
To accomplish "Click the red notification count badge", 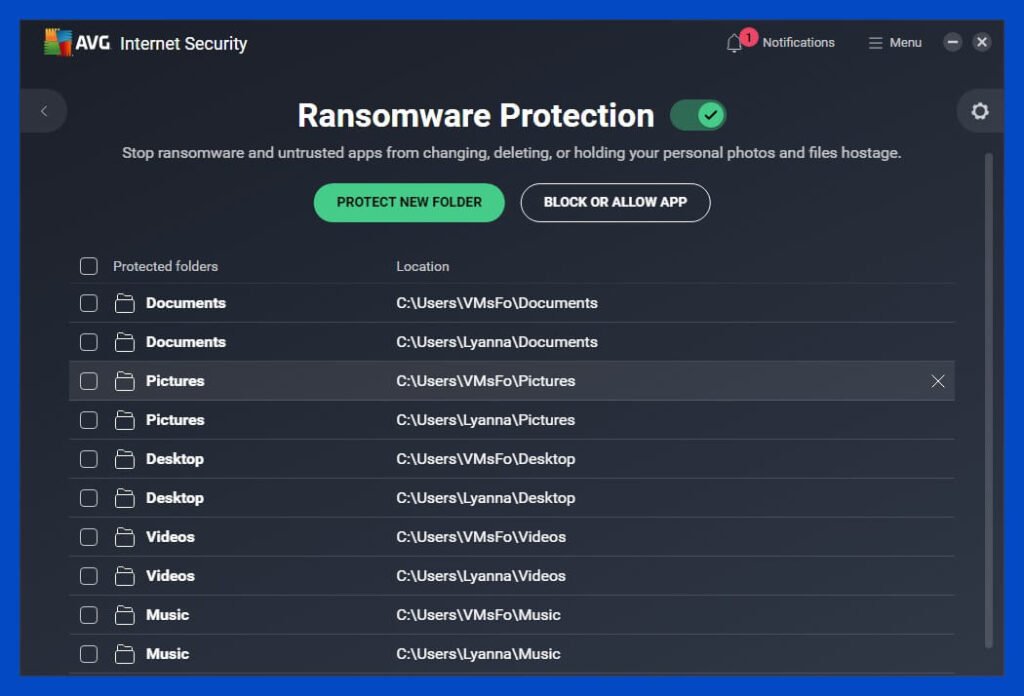I will click(x=748, y=37).
